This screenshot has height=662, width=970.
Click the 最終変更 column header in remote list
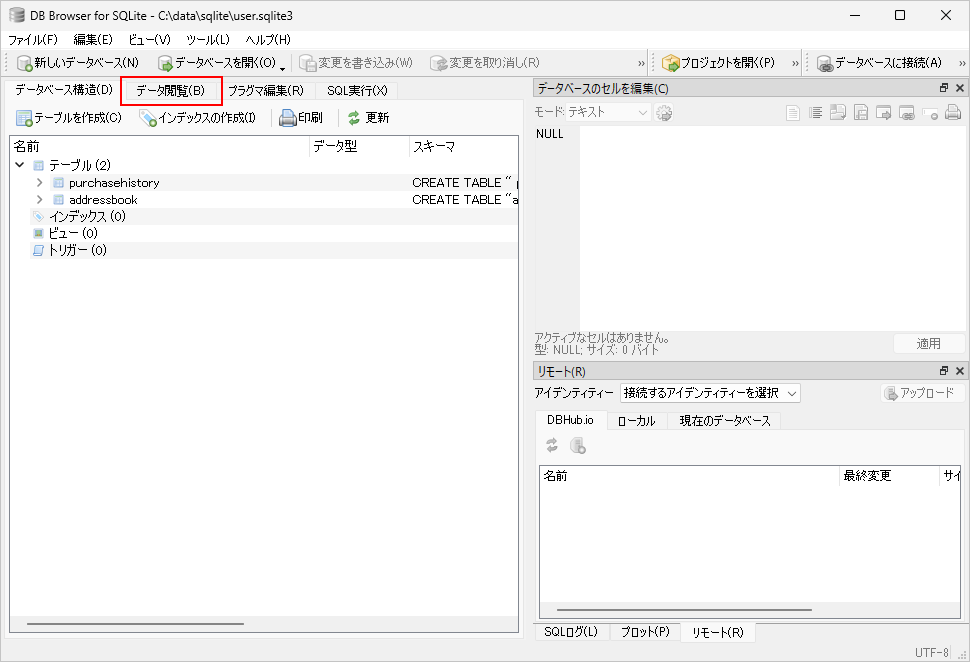(889, 476)
